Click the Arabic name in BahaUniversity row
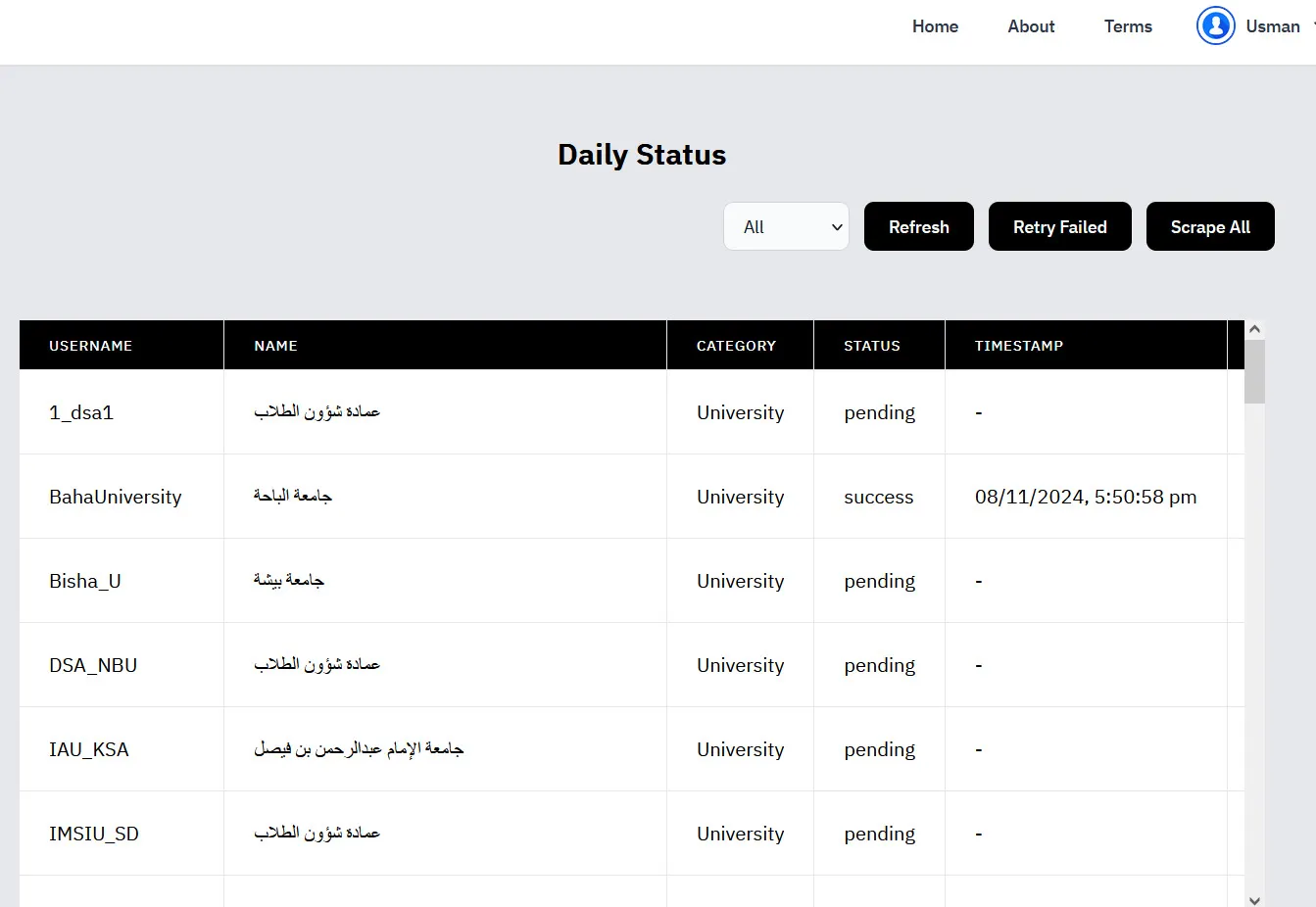This screenshot has height=907, width=1316. 293,497
